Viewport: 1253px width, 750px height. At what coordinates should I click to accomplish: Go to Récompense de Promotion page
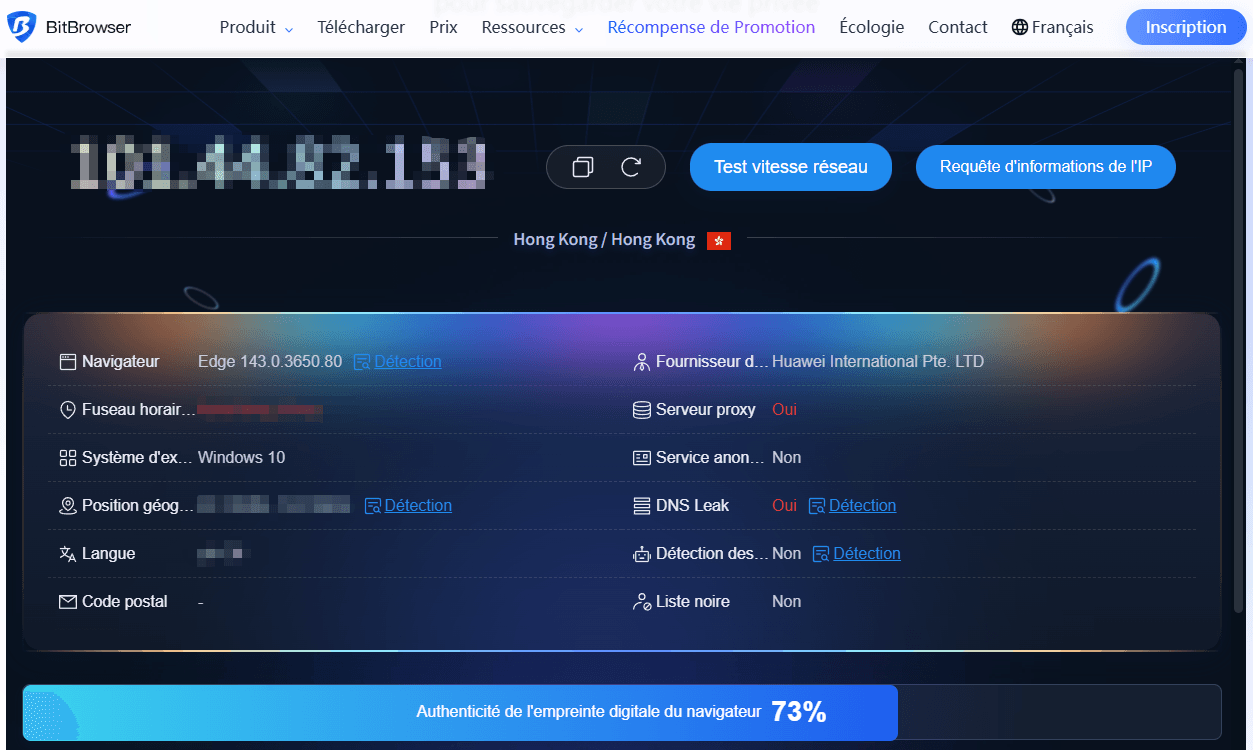pyautogui.click(x=711, y=28)
